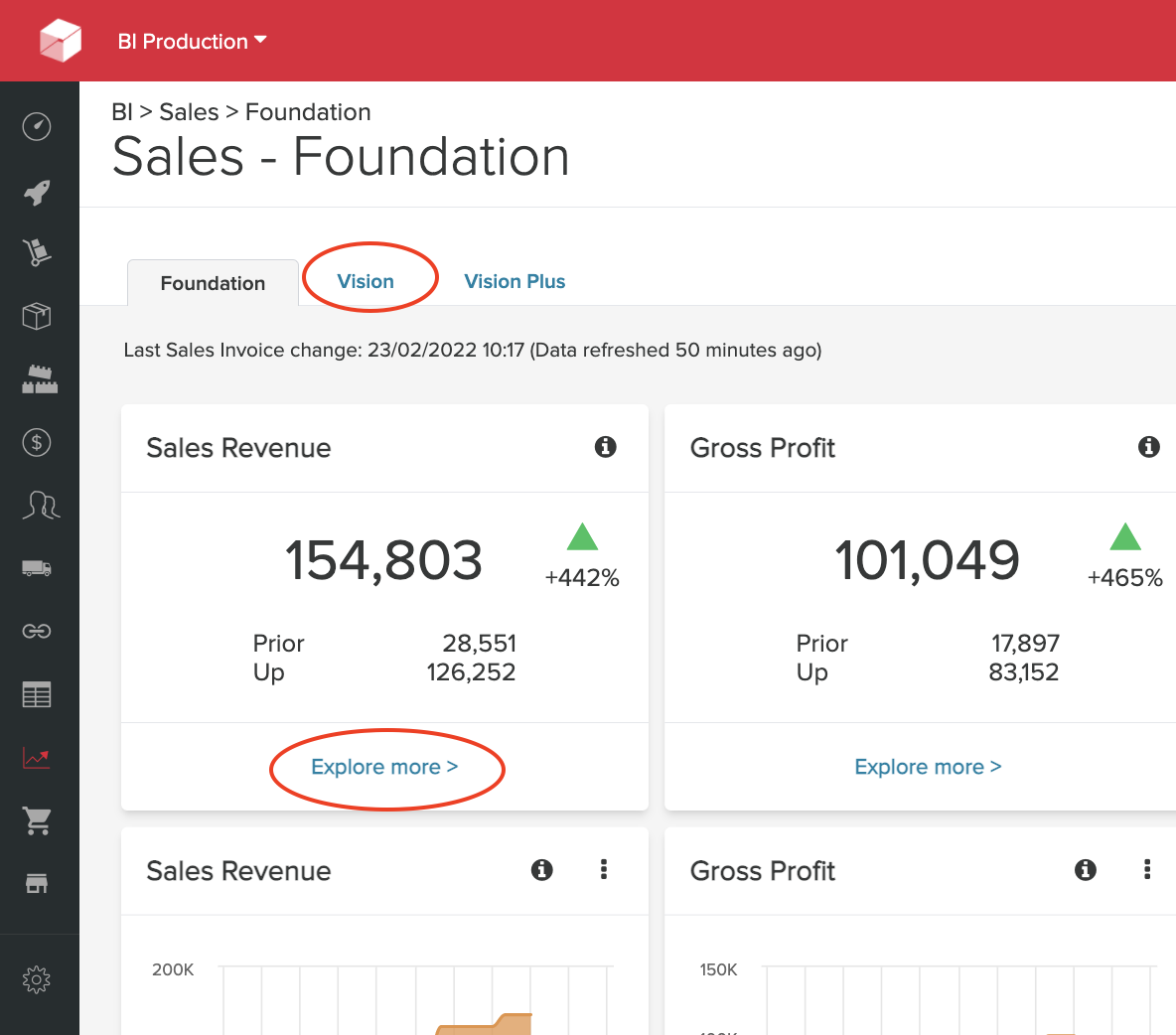Open the storefront sidebar icon
Image resolution: width=1176 pixels, height=1035 pixels.
pos(37,883)
